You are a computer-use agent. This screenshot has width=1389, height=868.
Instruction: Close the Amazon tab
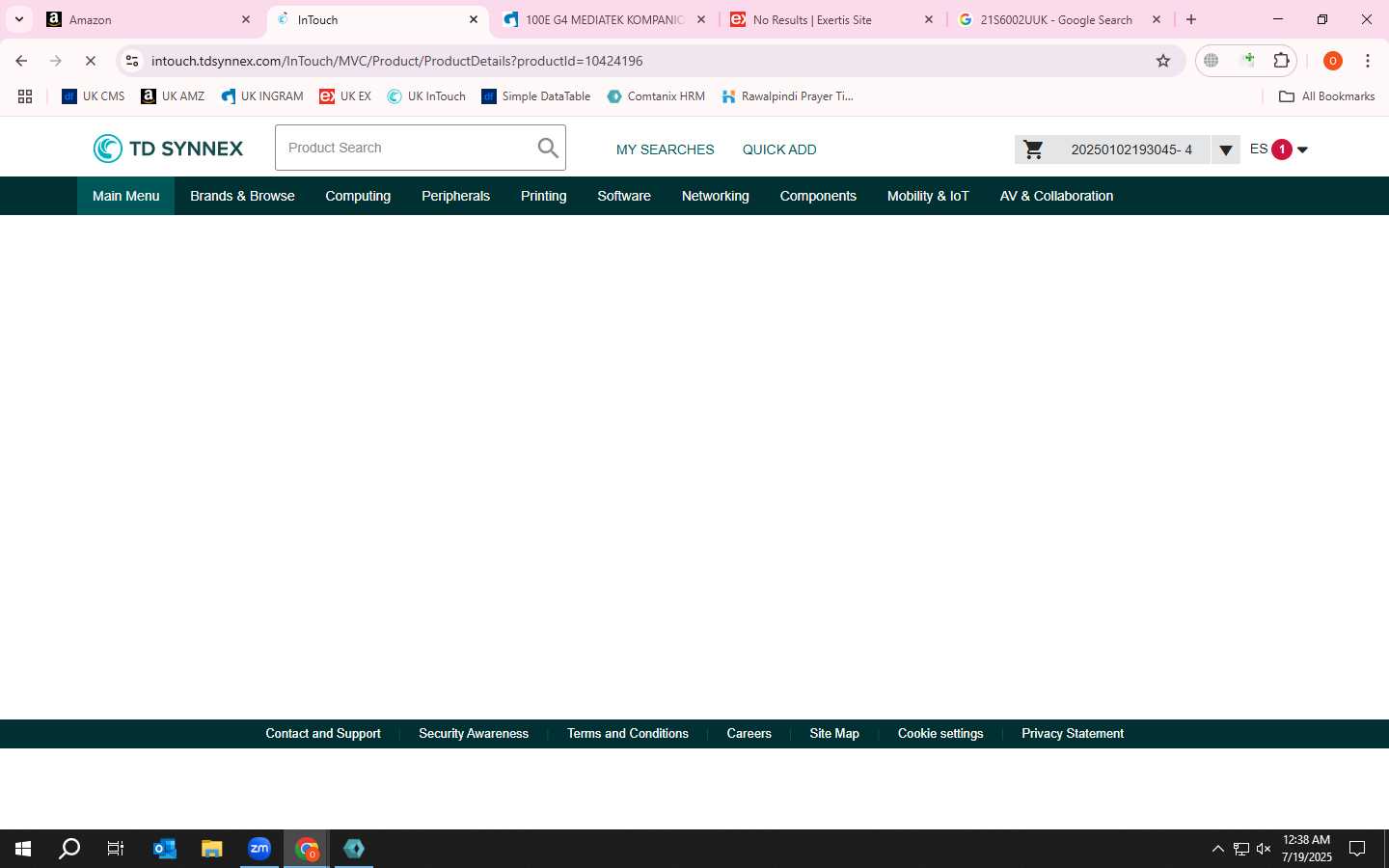pyautogui.click(x=246, y=19)
